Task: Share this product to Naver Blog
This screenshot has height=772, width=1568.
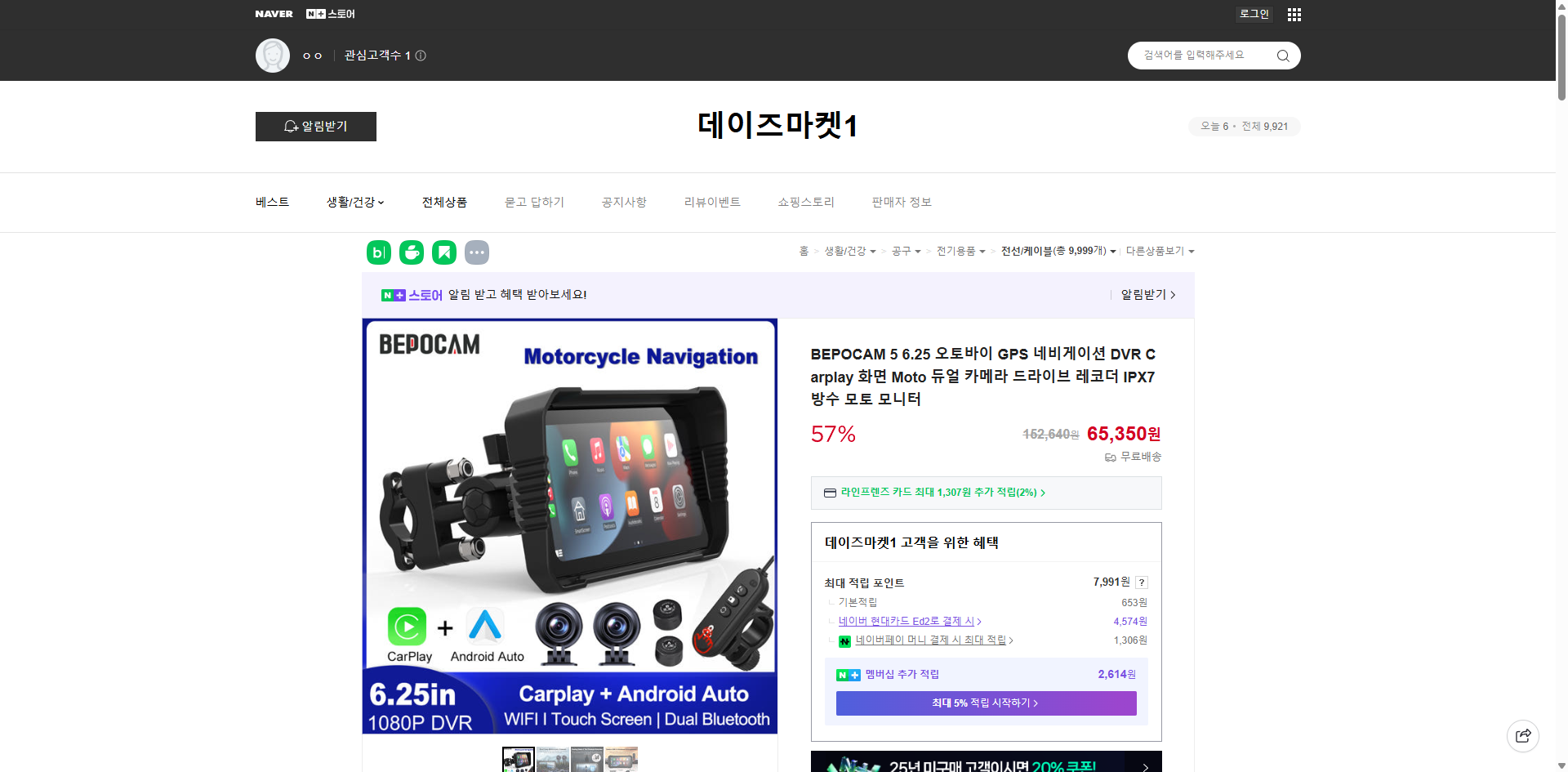Action: (x=378, y=252)
